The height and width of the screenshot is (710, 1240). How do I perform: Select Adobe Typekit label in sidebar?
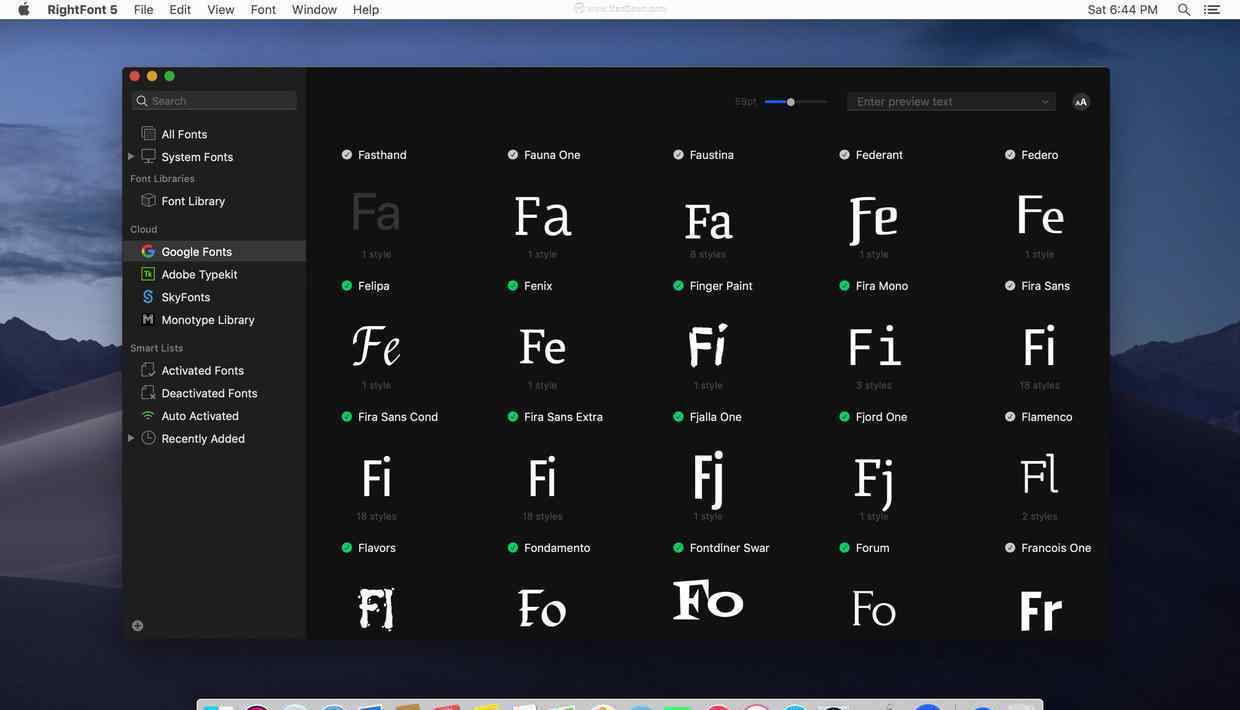point(199,274)
